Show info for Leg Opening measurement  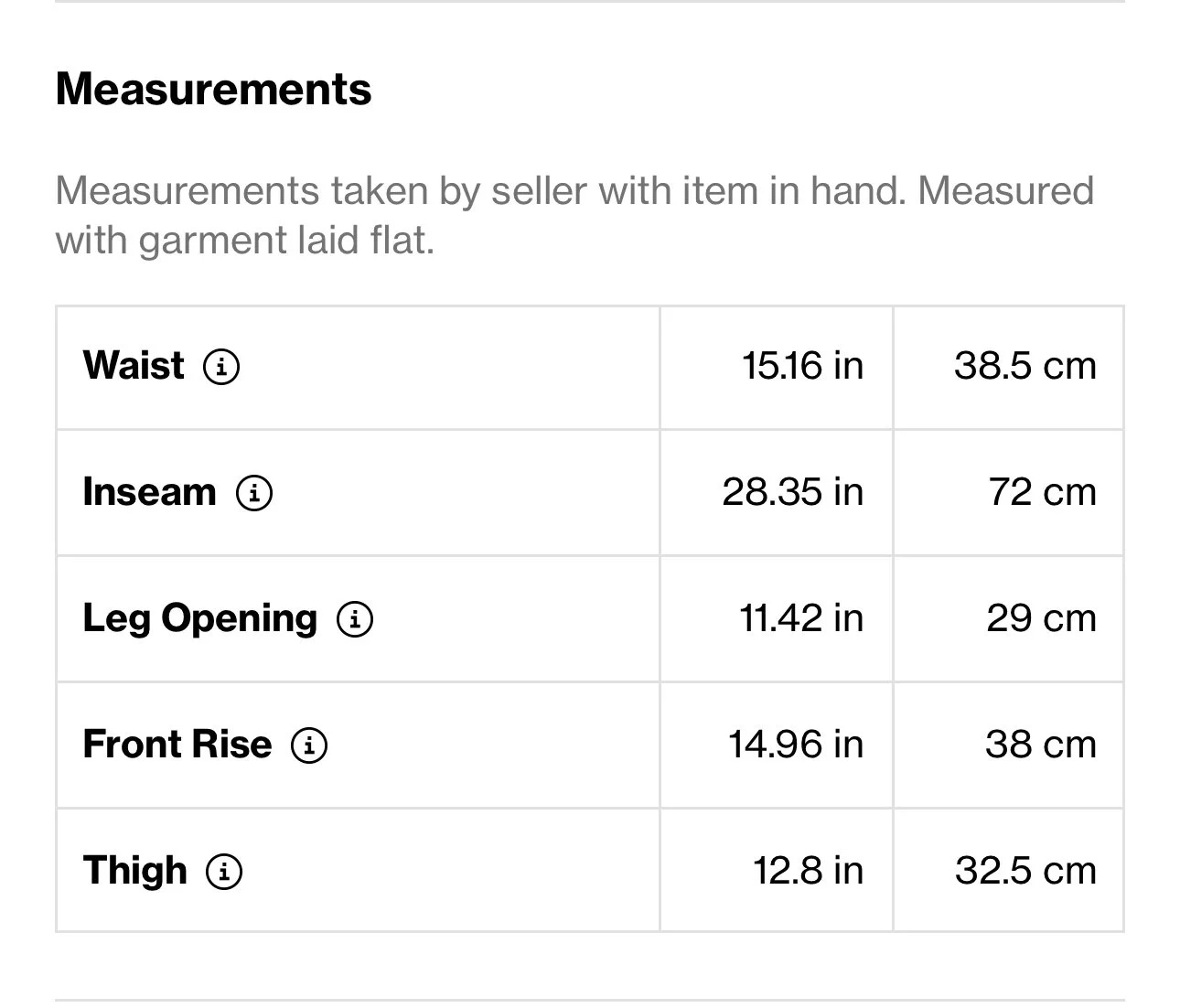tap(355, 619)
